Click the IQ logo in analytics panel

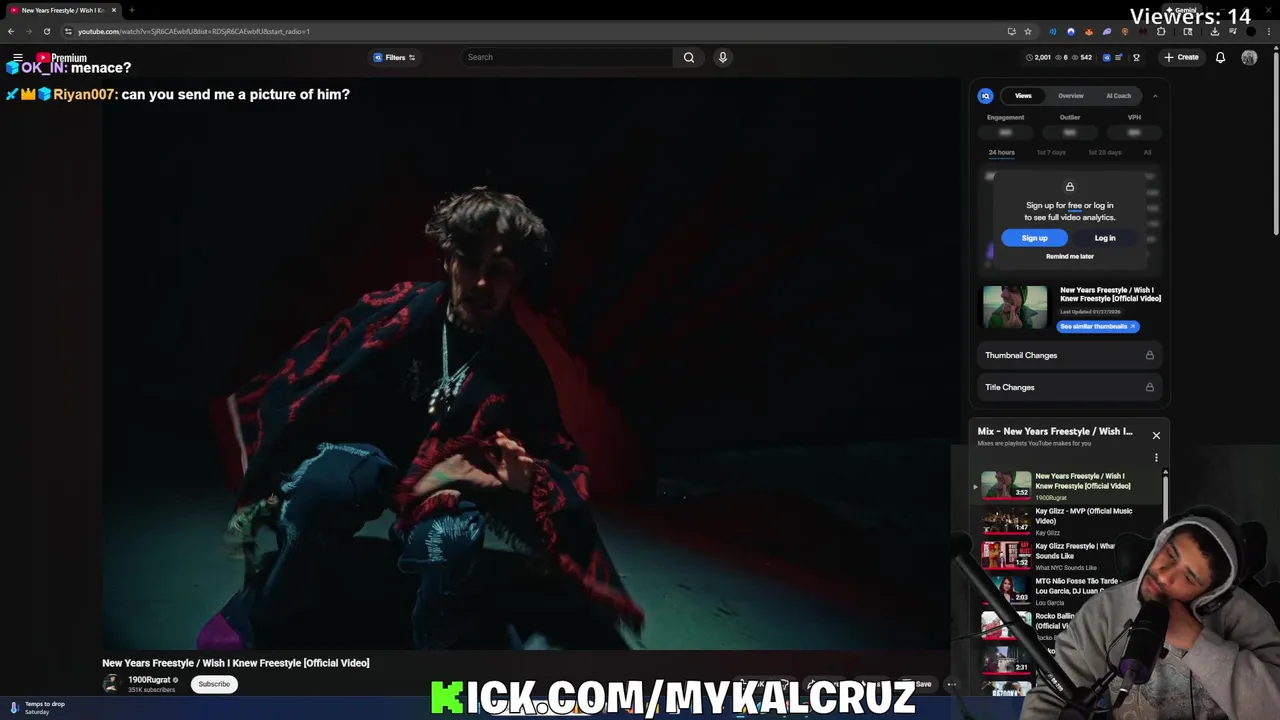[x=985, y=96]
